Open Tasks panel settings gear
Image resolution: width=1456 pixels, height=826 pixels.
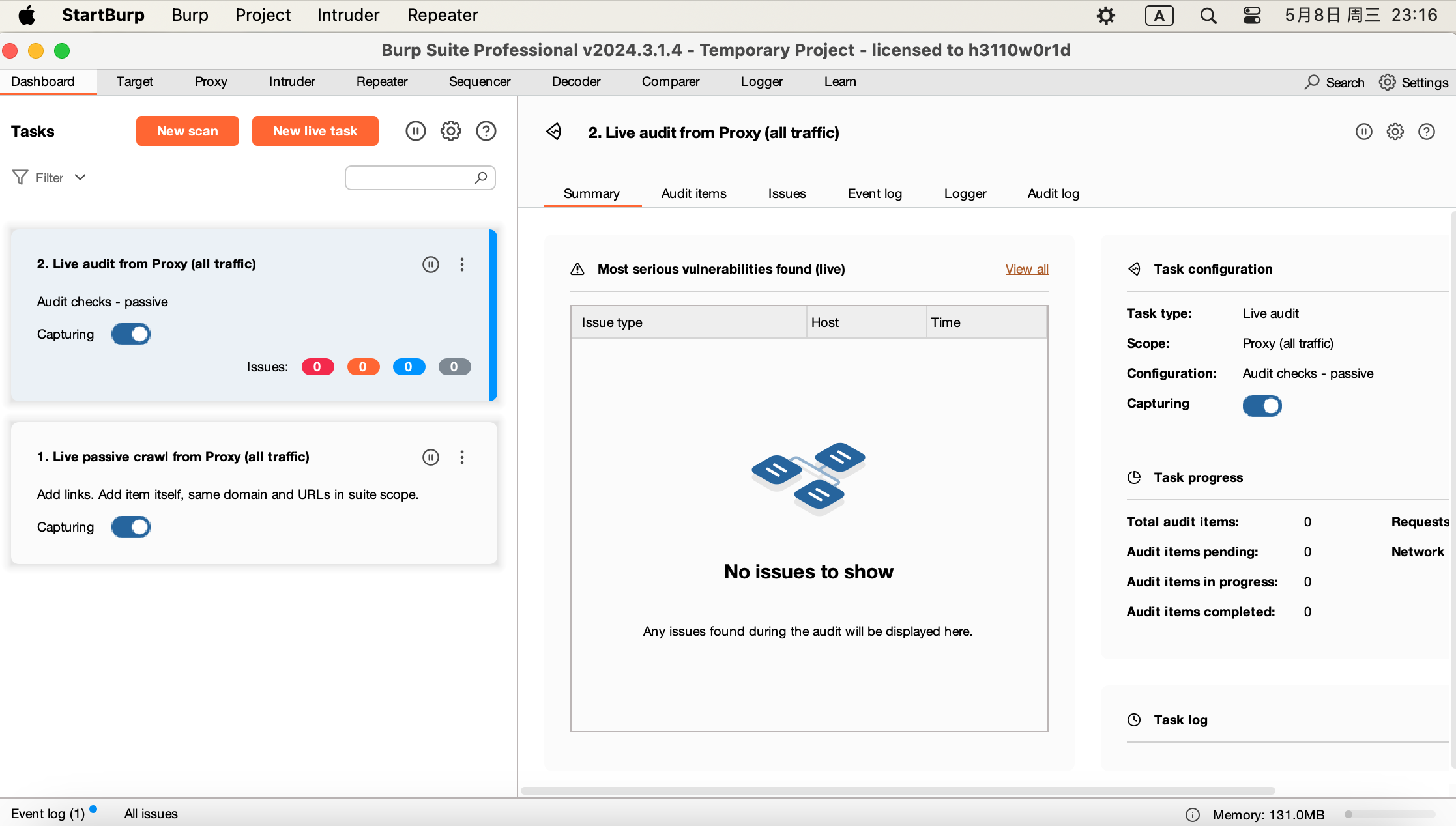point(450,131)
